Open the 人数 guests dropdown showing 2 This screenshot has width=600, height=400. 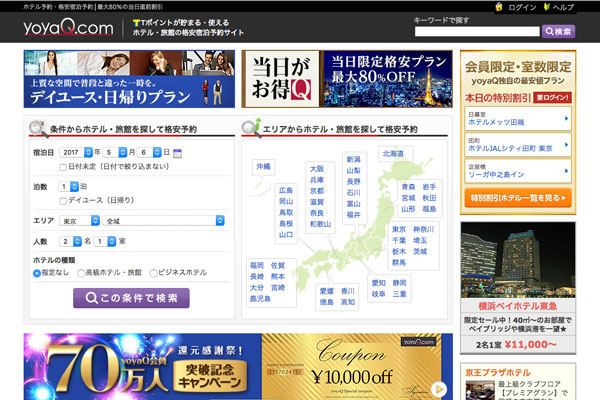point(70,241)
